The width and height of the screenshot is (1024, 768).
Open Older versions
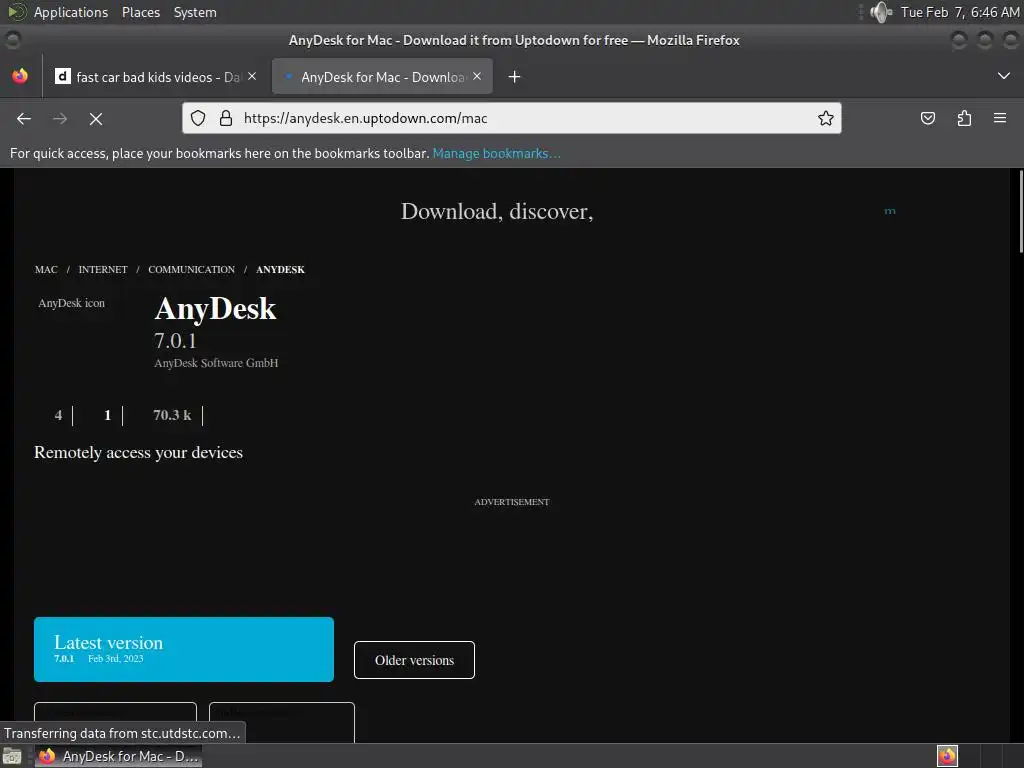point(414,660)
